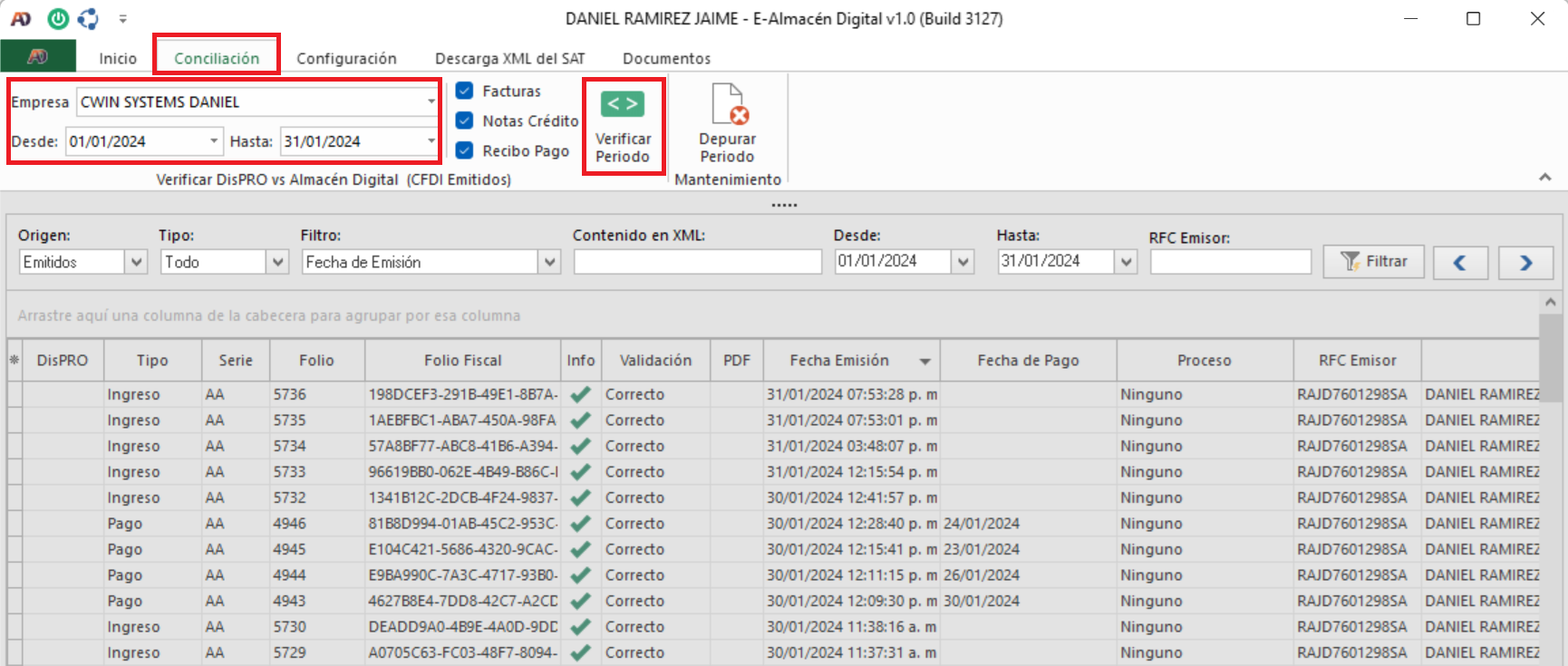Open the Descarga XML del SAT tab
Screen dimensions: 1568x666
[509, 58]
